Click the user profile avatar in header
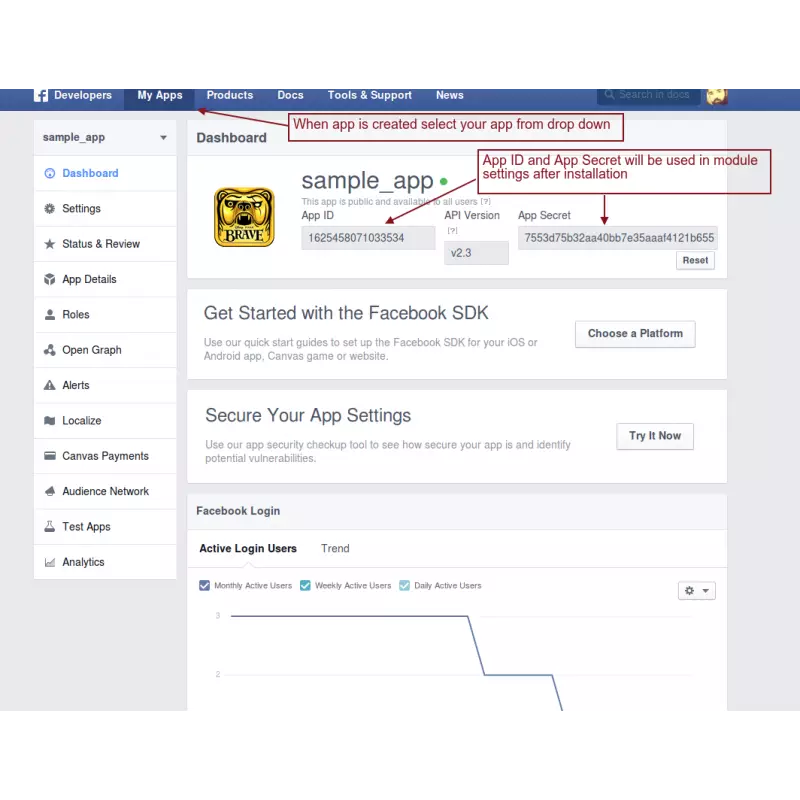 point(717,96)
